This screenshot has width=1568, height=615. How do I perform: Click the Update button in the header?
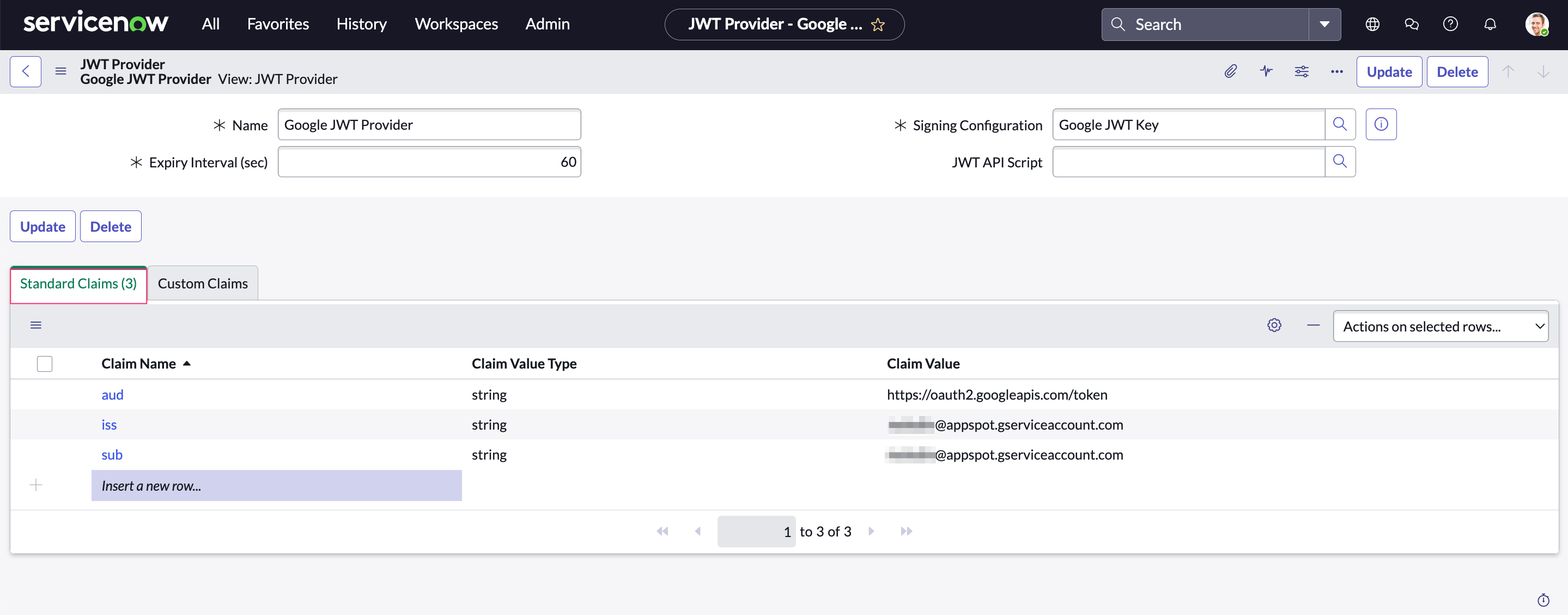(1389, 71)
